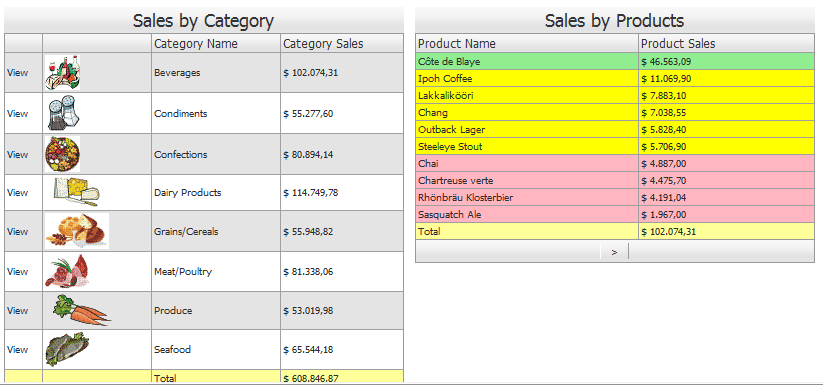The image size is (823, 385).
Task: Click the Produce carrots image
Action: point(81,311)
